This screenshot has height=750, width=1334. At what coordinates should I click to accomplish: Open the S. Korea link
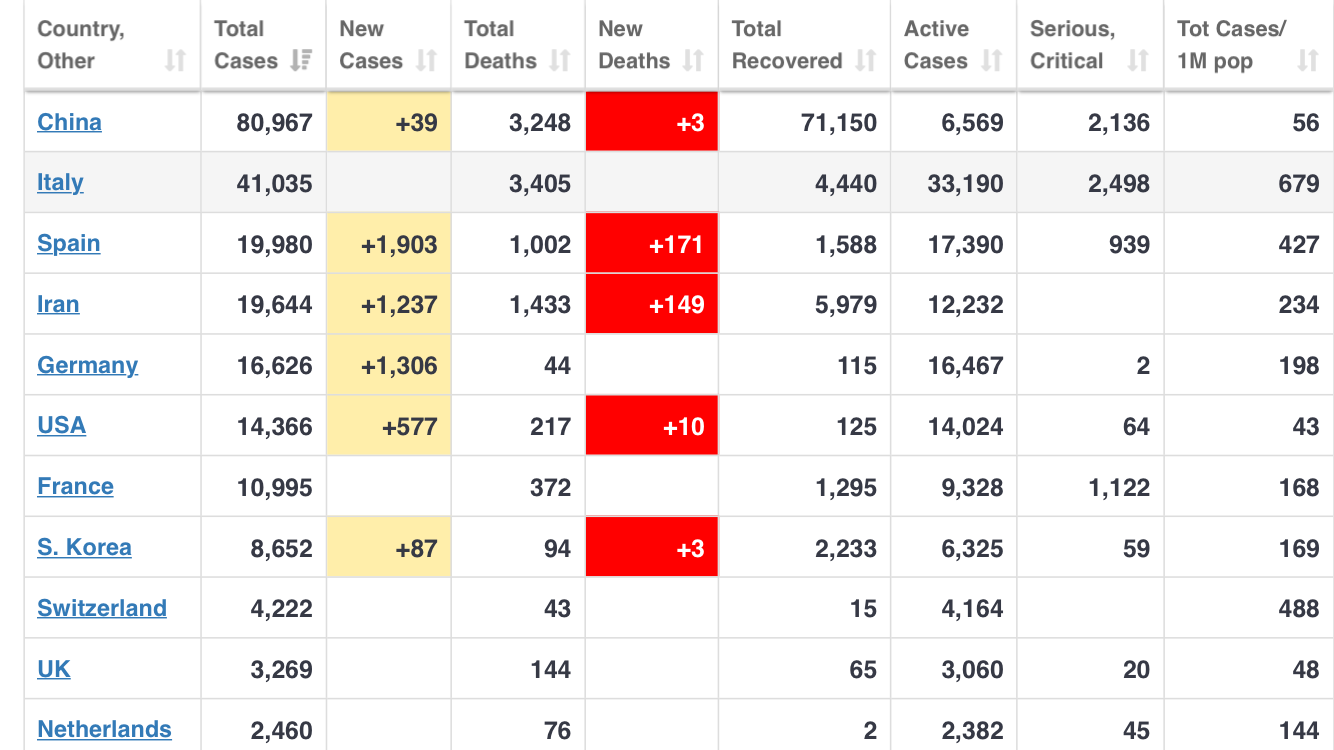coord(84,548)
